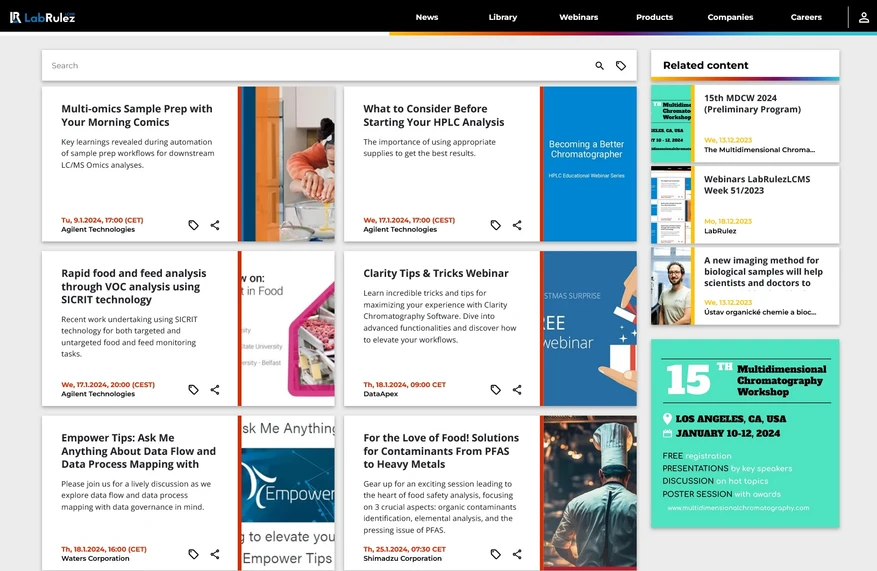Open Empower Tips: Ask Me Anything title
This screenshot has width=877, height=571.
(x=138, y=451)
